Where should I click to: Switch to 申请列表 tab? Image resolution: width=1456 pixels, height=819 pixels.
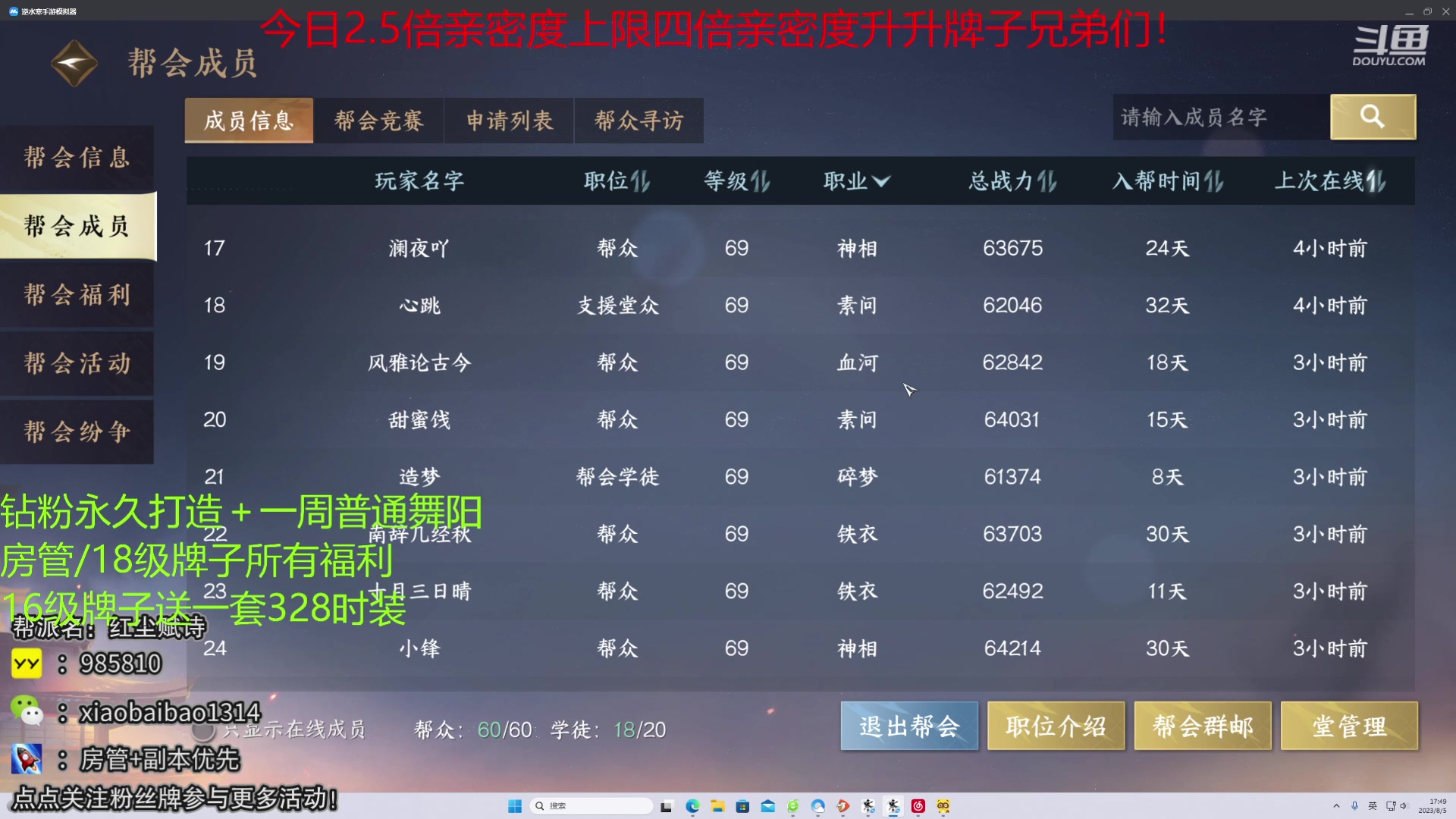tap(510, 120)
